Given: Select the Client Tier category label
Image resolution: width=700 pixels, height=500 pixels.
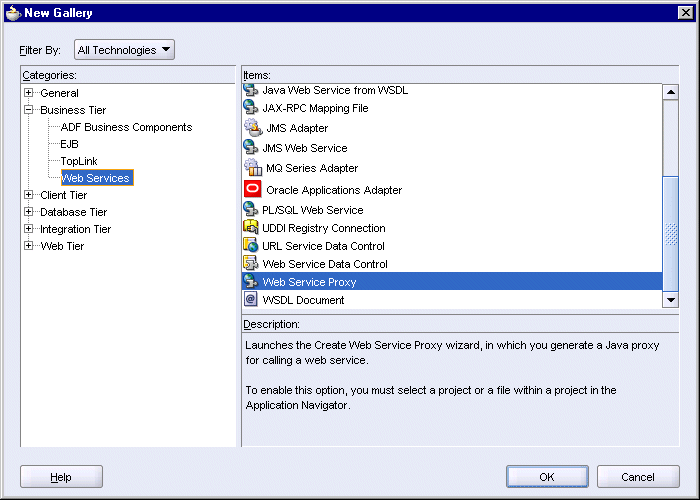Looking at the screenshot, I should click(x=63, y=195).
